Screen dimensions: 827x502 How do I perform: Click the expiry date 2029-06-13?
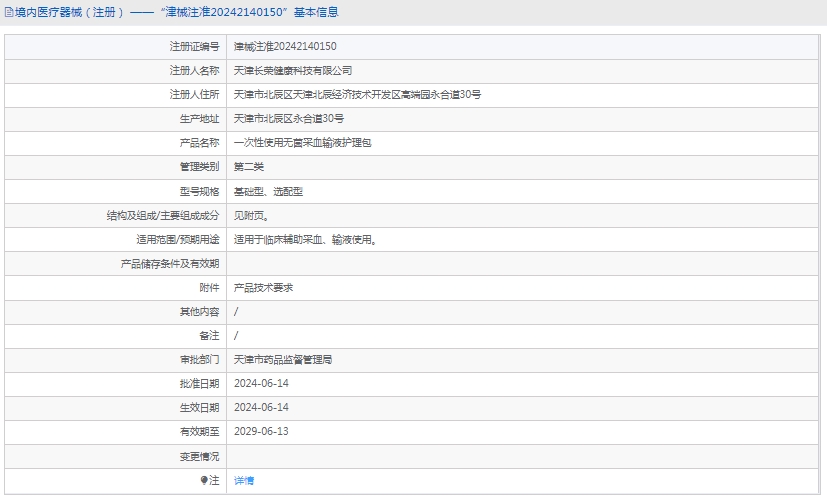click(x=260, y=431)
